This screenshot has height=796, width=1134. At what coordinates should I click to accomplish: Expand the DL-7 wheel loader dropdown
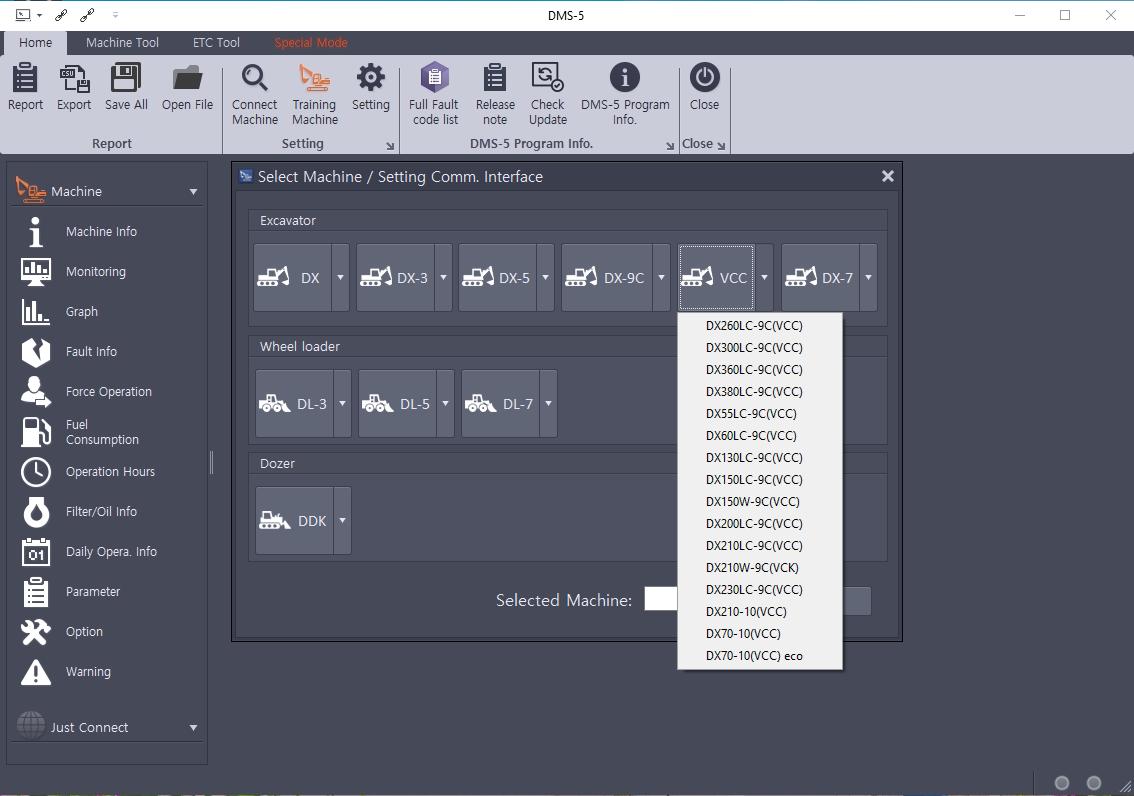pyautogui.click(x=548, y=403)
